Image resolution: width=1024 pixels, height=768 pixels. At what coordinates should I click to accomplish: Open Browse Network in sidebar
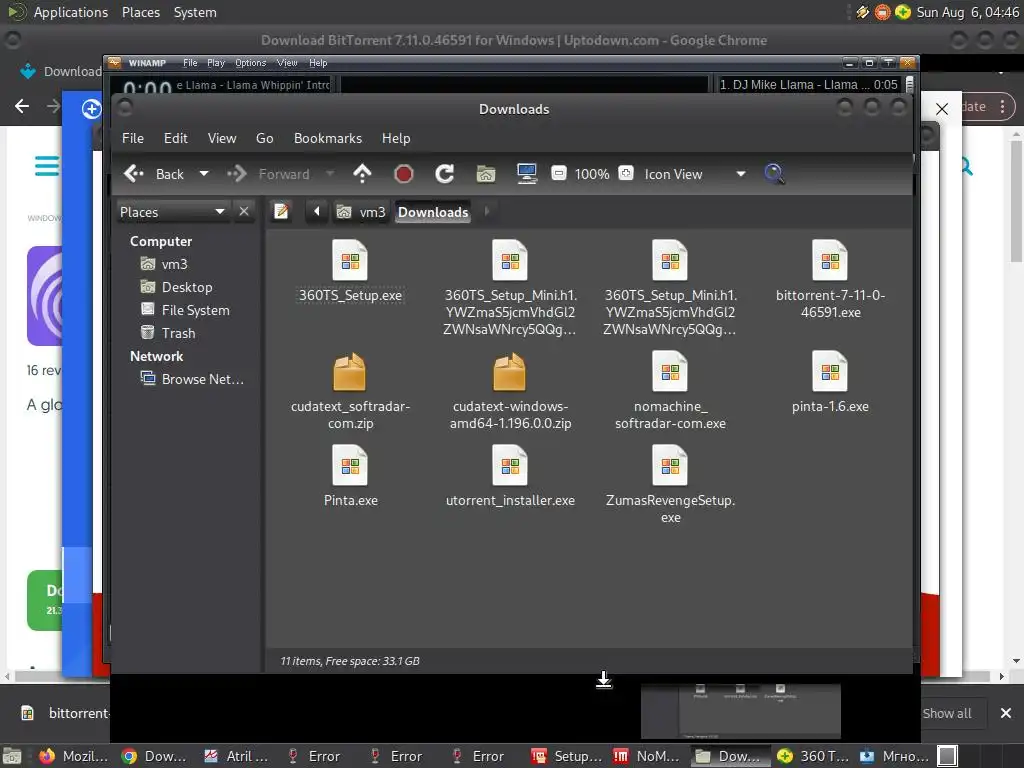(193, 379)
